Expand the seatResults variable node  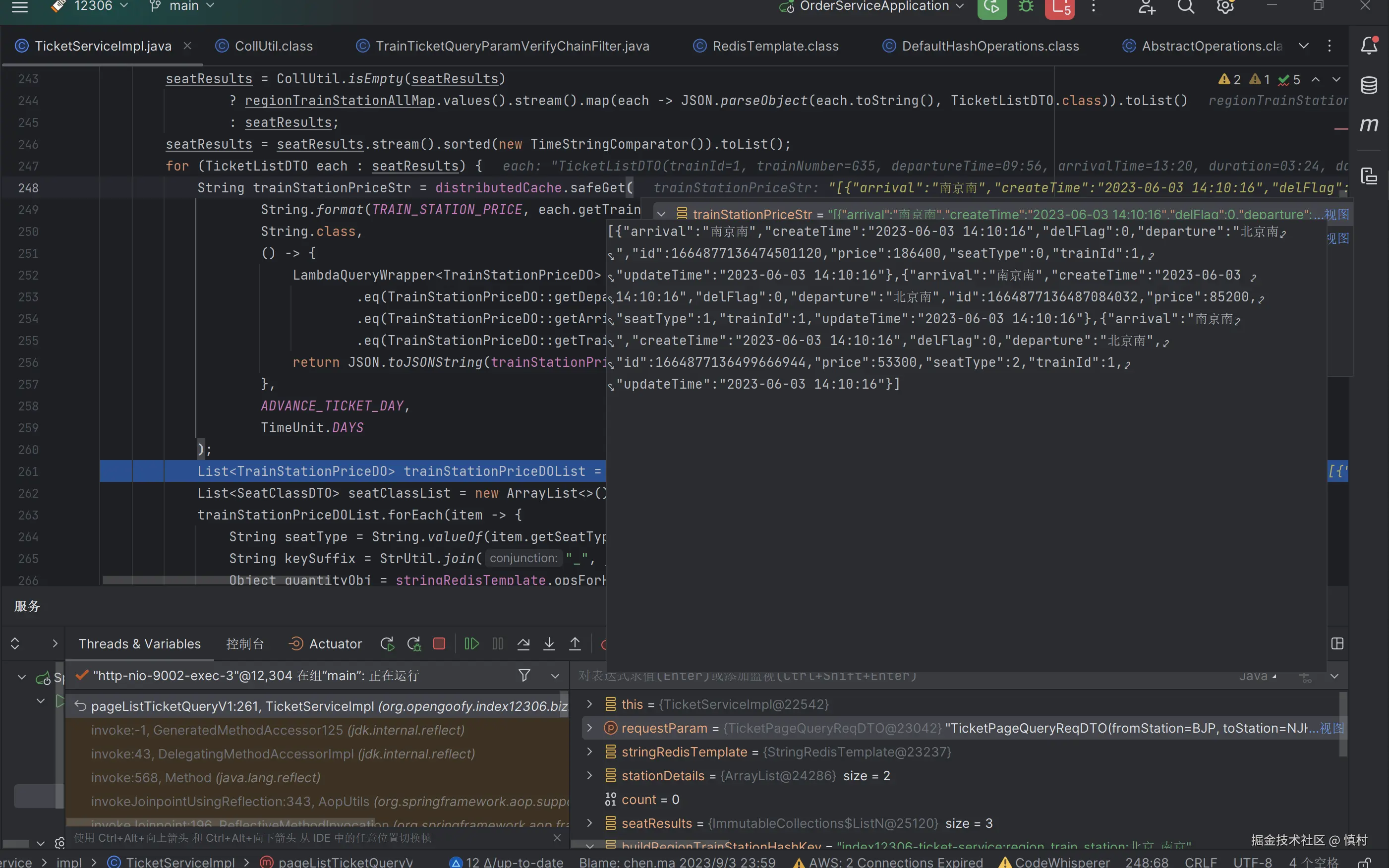tap(589, 823)
